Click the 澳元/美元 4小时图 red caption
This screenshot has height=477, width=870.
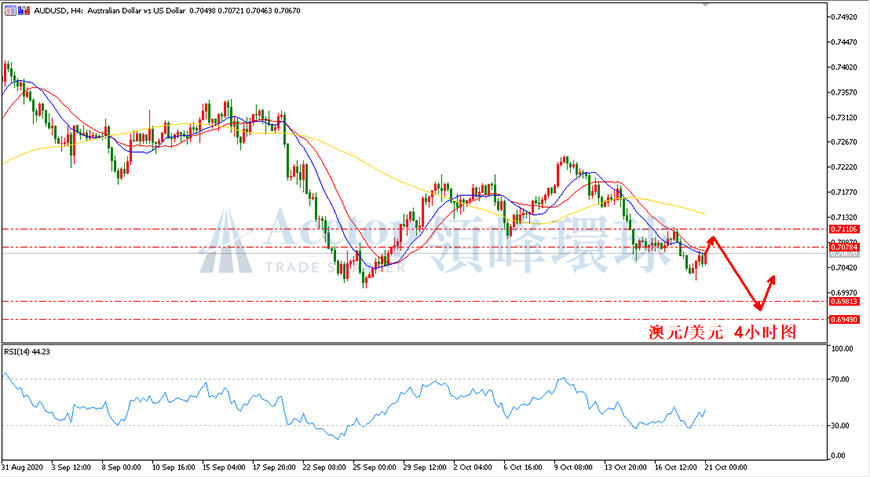722,332
